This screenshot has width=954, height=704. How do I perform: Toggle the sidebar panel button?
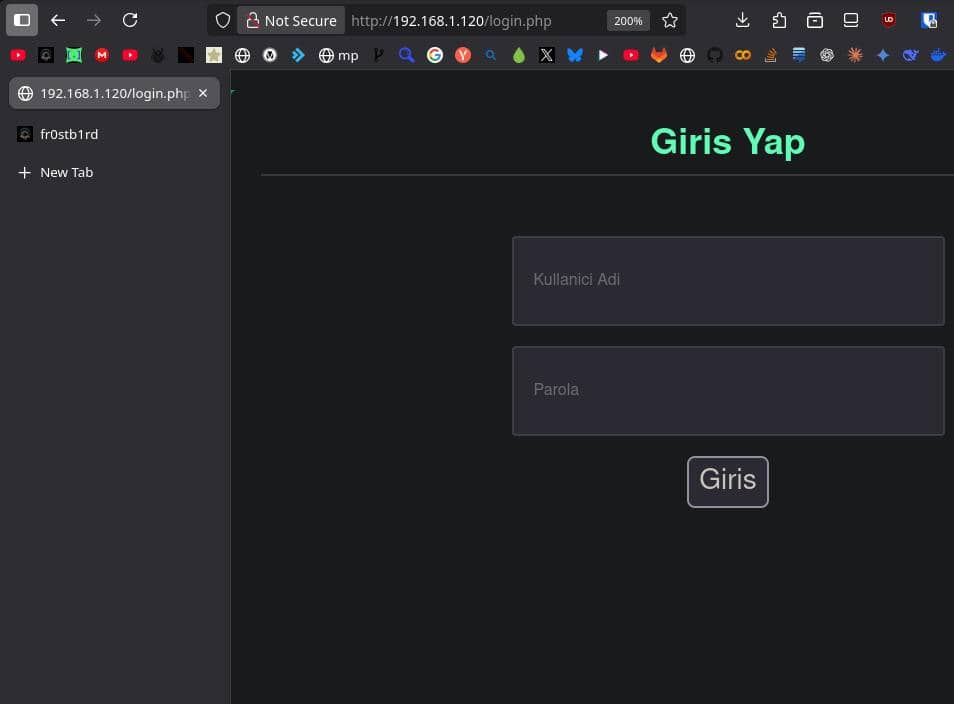(x=22, y=20)
